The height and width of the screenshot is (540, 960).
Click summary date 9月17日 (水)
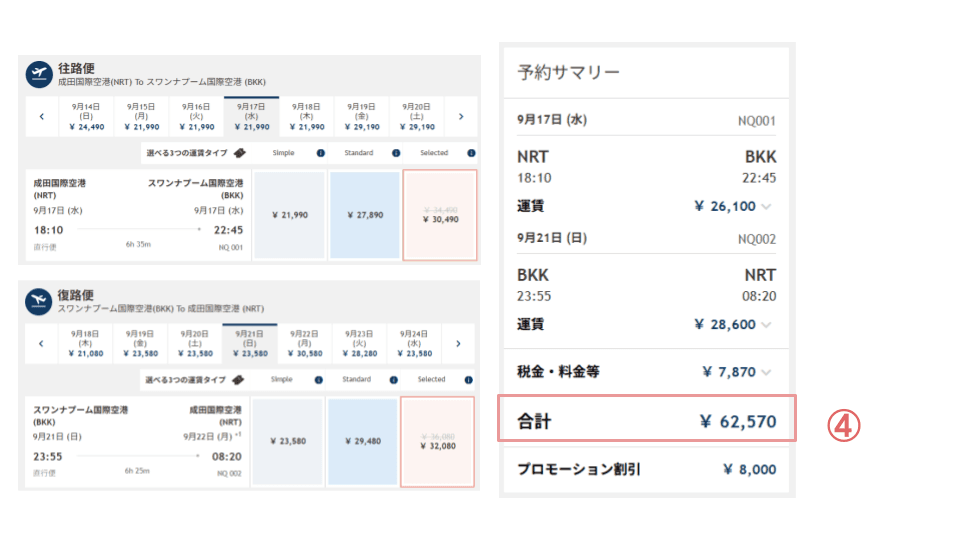pos(552,119)
